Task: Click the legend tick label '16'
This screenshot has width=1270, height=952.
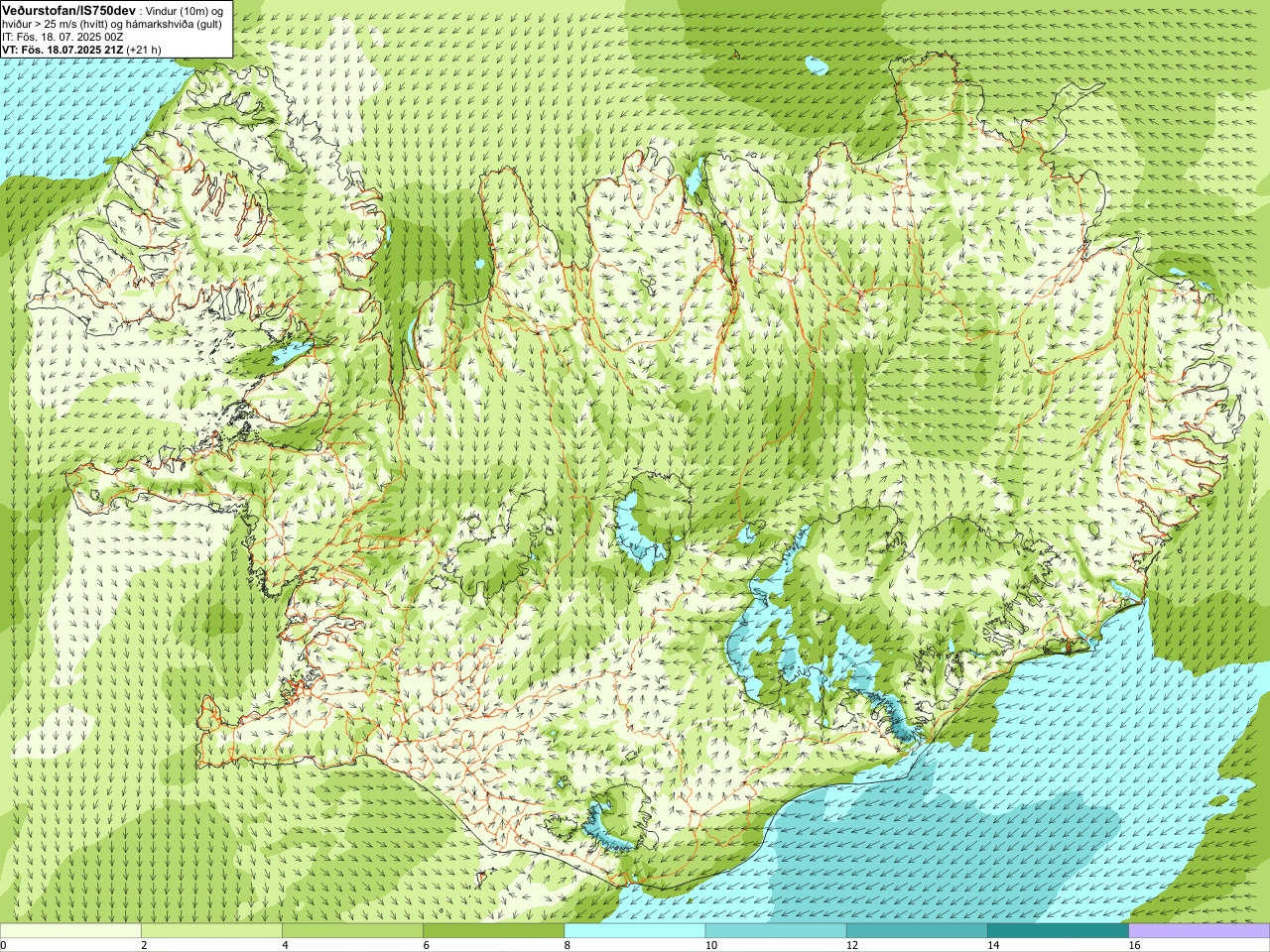Action: (1134, 945)
